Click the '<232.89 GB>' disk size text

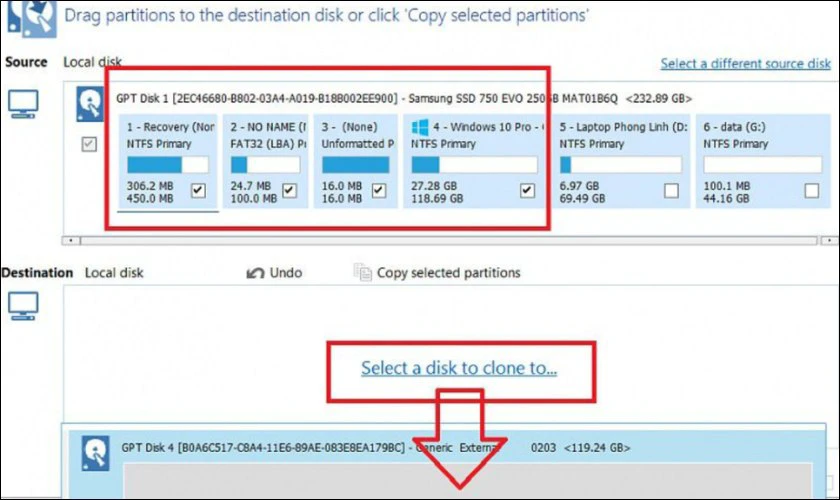pyautogui.click(x=659, y=99)
